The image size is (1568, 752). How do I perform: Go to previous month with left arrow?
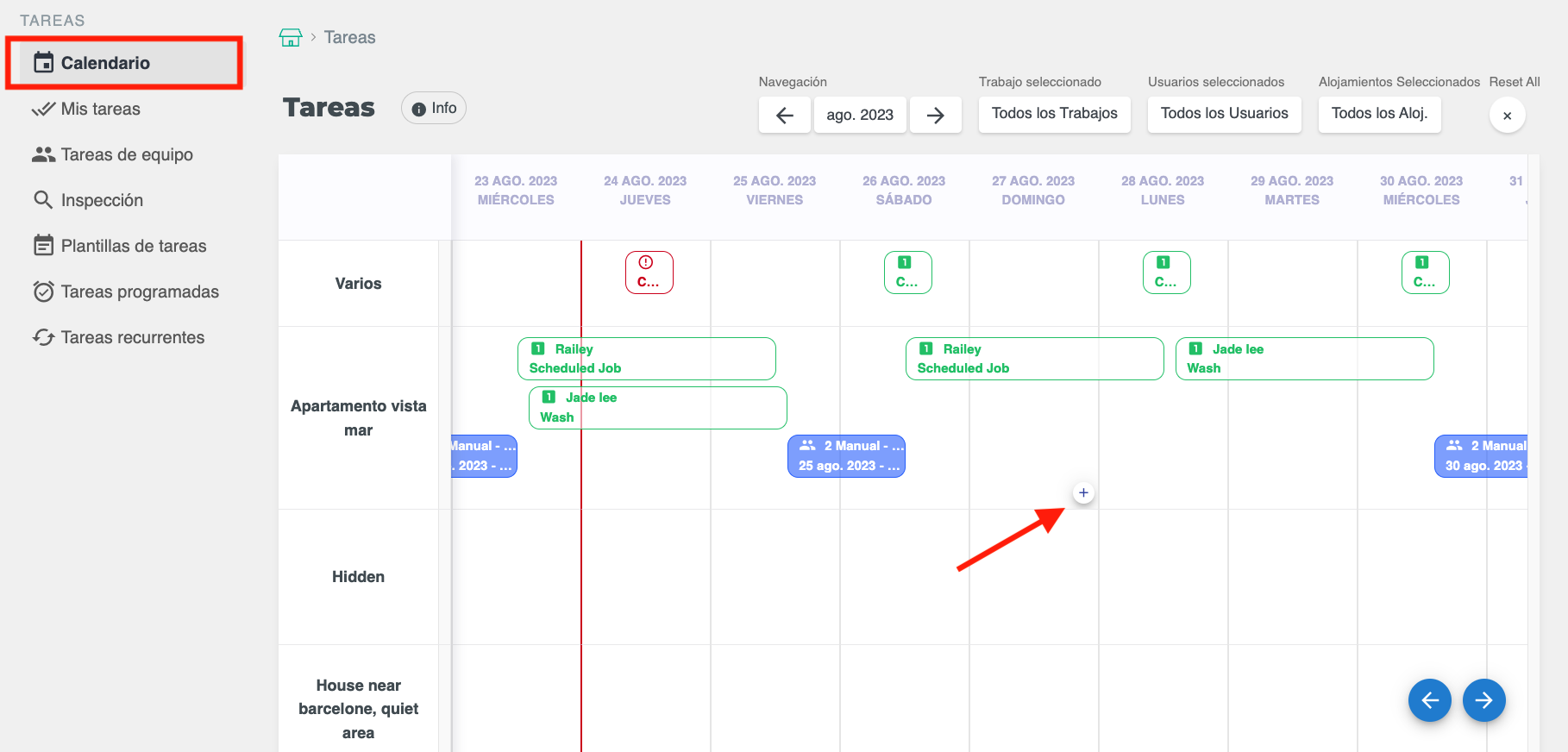point(784,115)
